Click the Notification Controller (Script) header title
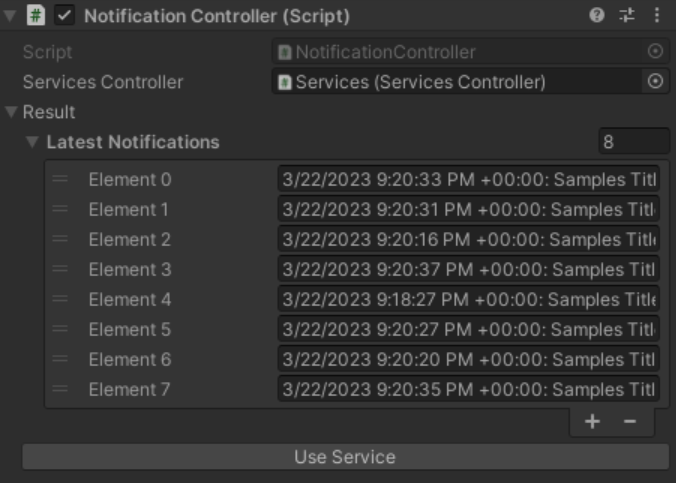676x483 pixels. point(217,16)
